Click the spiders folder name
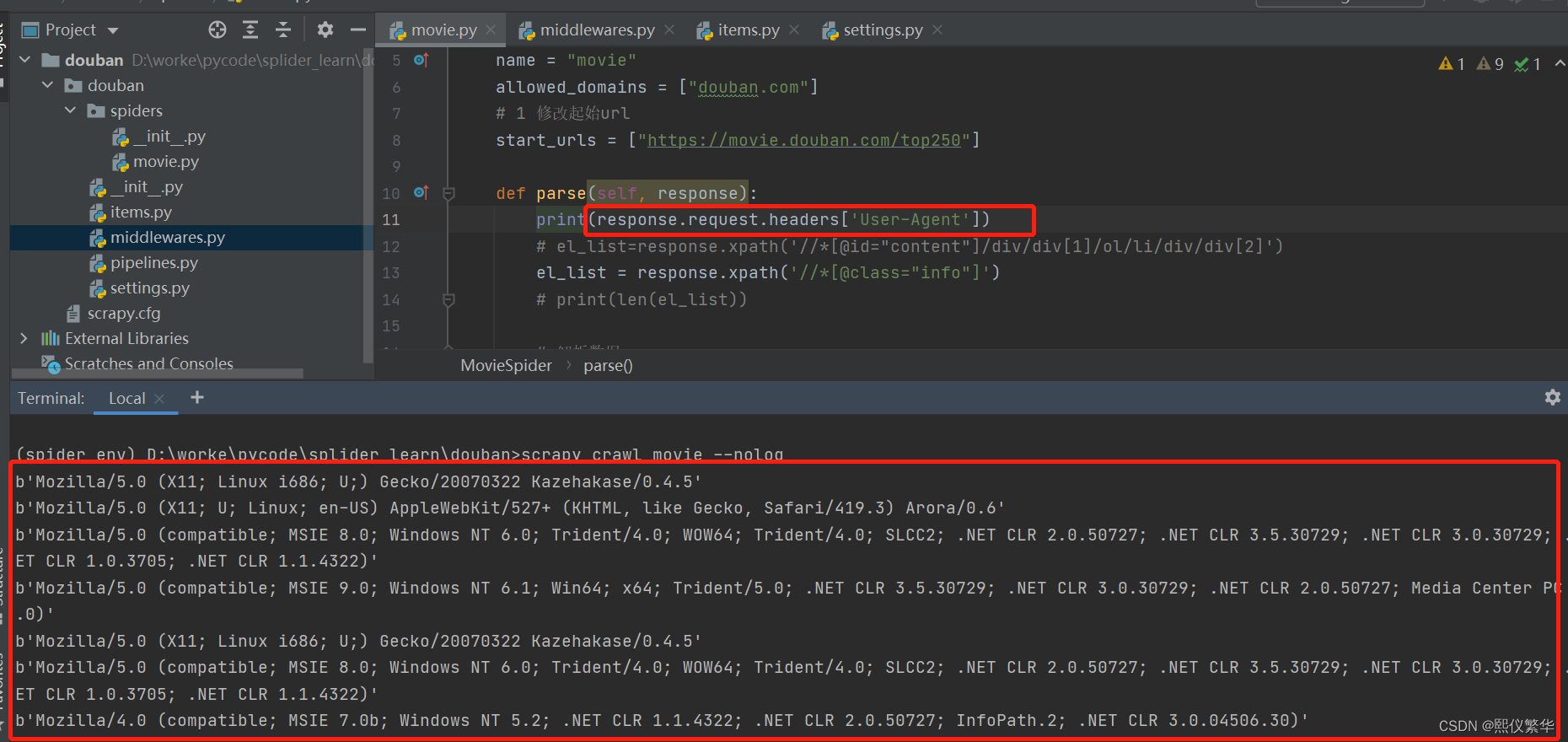Image resolution: width=1568 pixels, height=742 pixels. point(137,110)
